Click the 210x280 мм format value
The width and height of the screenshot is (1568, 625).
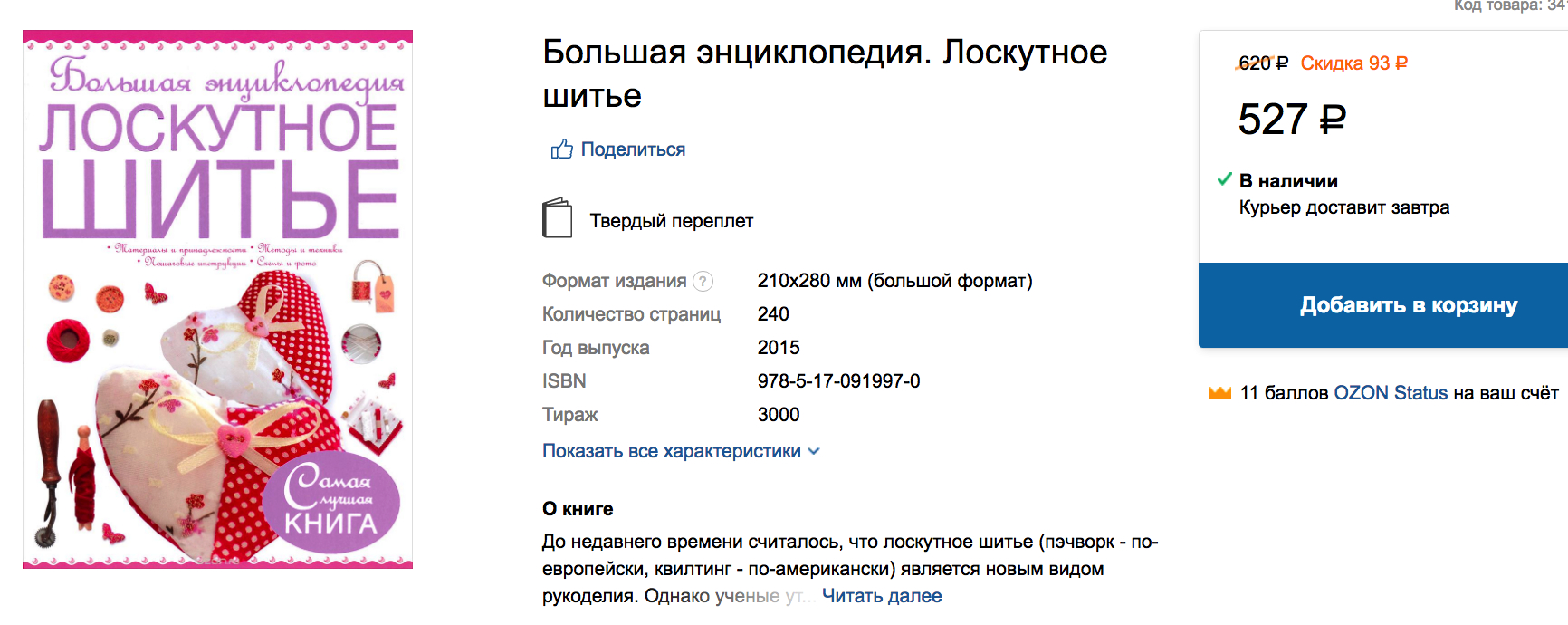894,281
